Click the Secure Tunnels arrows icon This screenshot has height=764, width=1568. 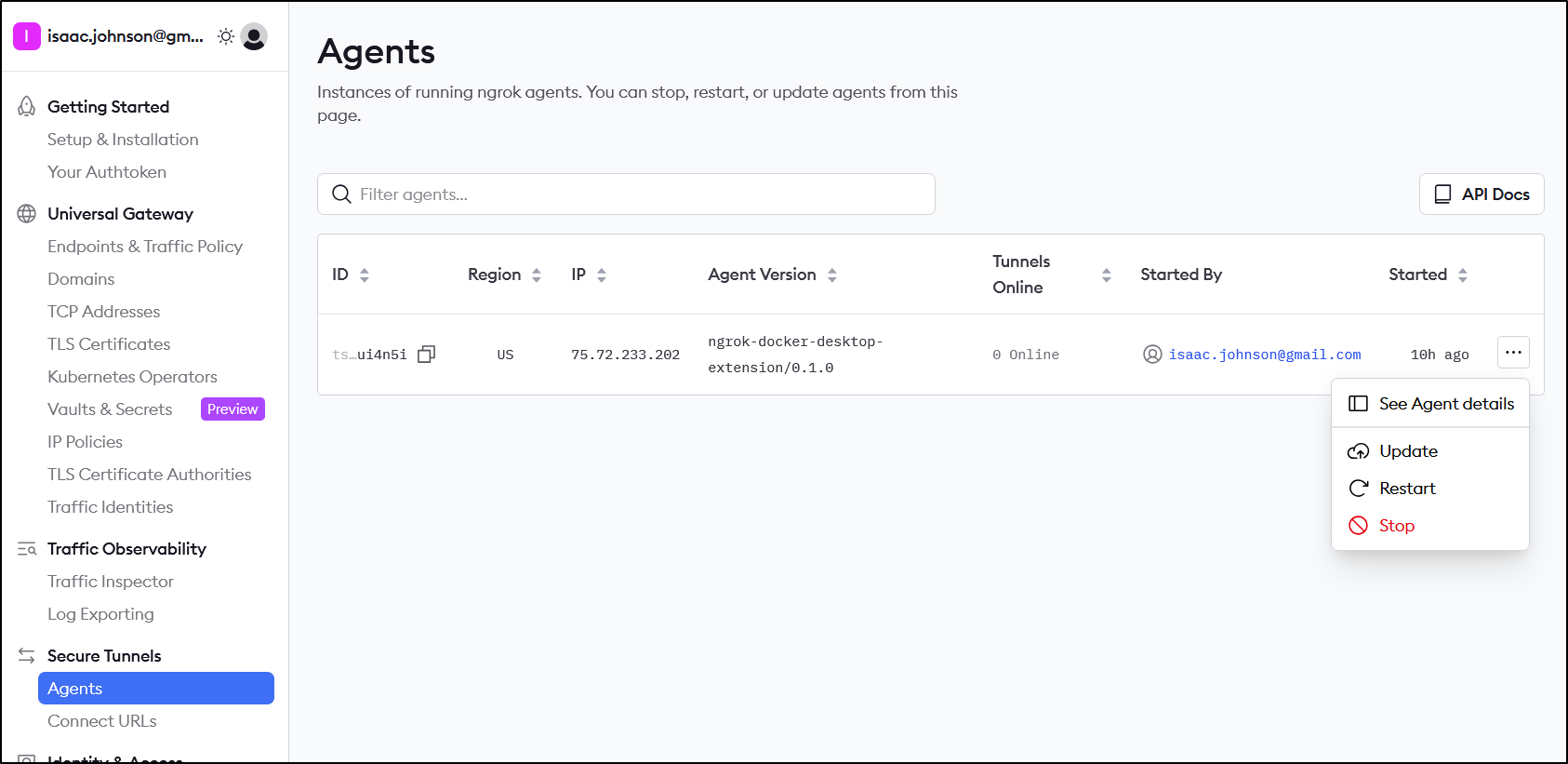point(27,656)
